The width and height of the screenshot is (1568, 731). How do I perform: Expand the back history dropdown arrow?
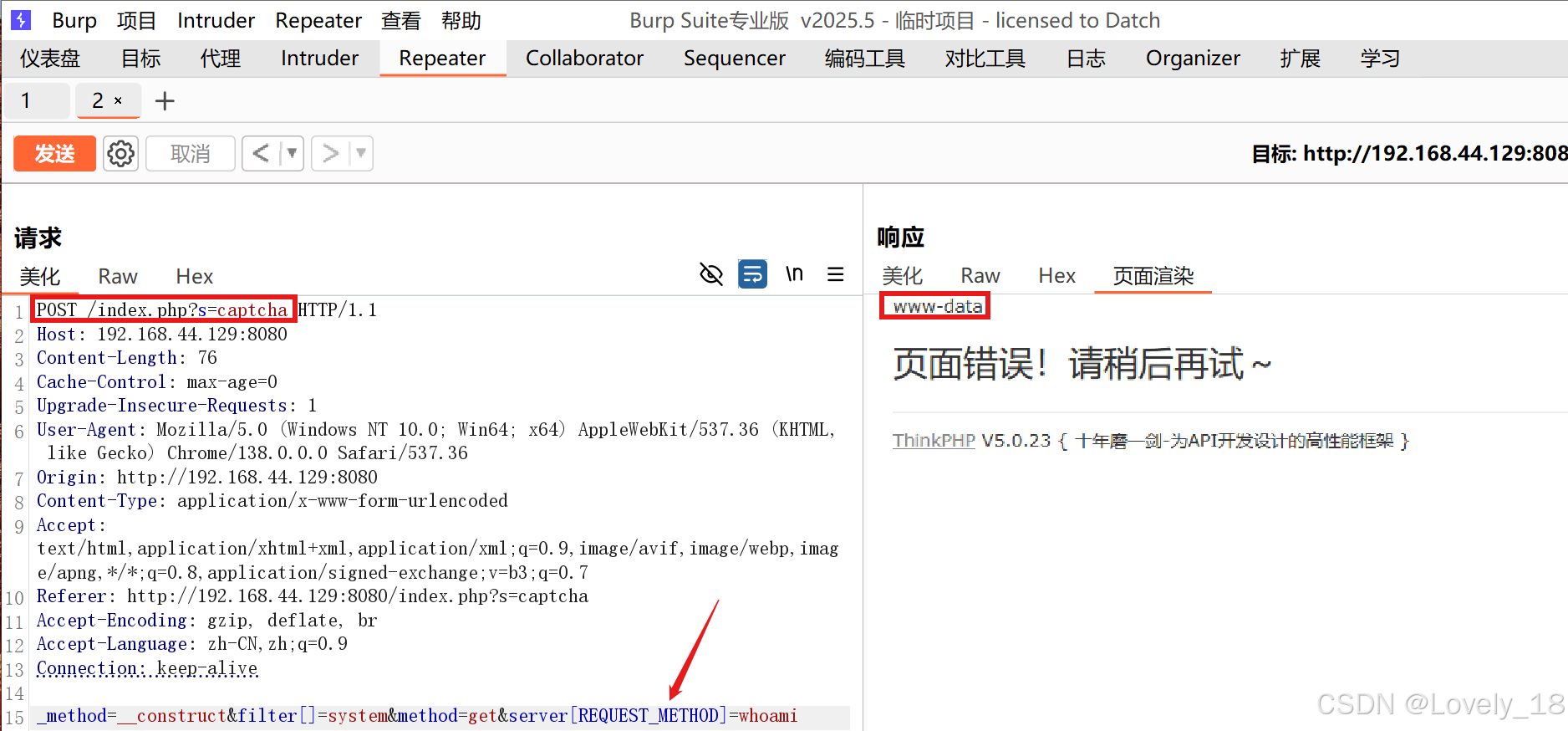coord(292,154)
